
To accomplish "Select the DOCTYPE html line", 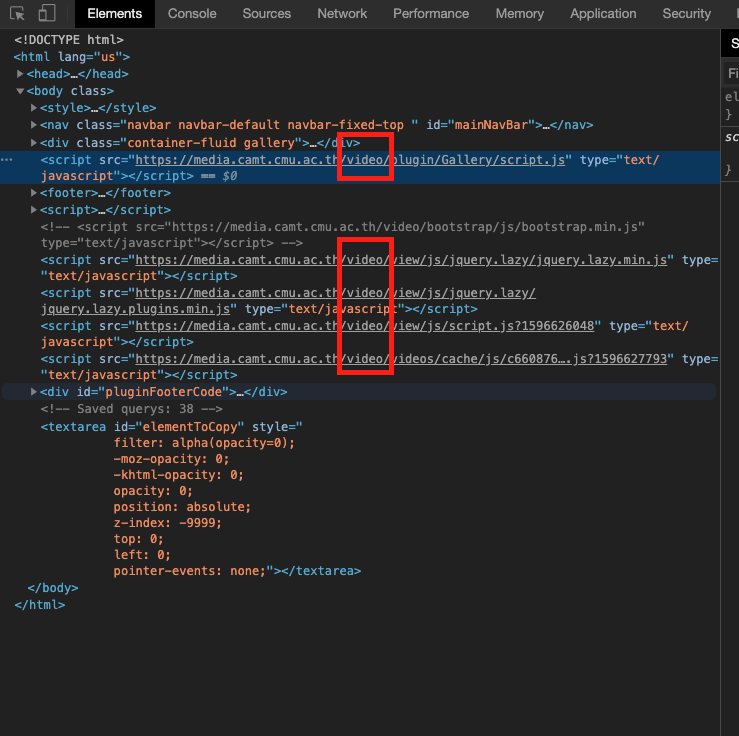I will point(69,40).
